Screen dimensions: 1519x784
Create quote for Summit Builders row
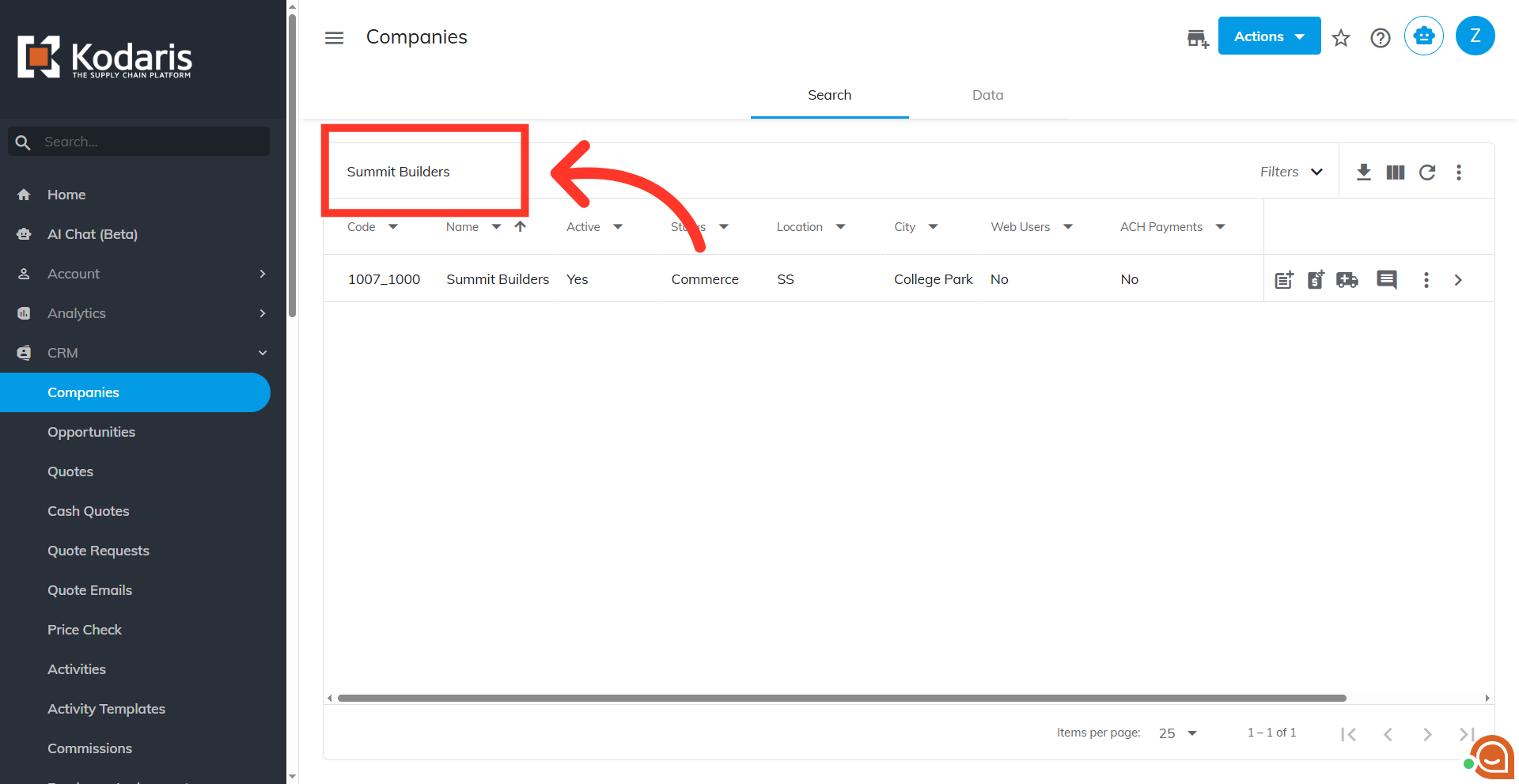[1315, 279]
